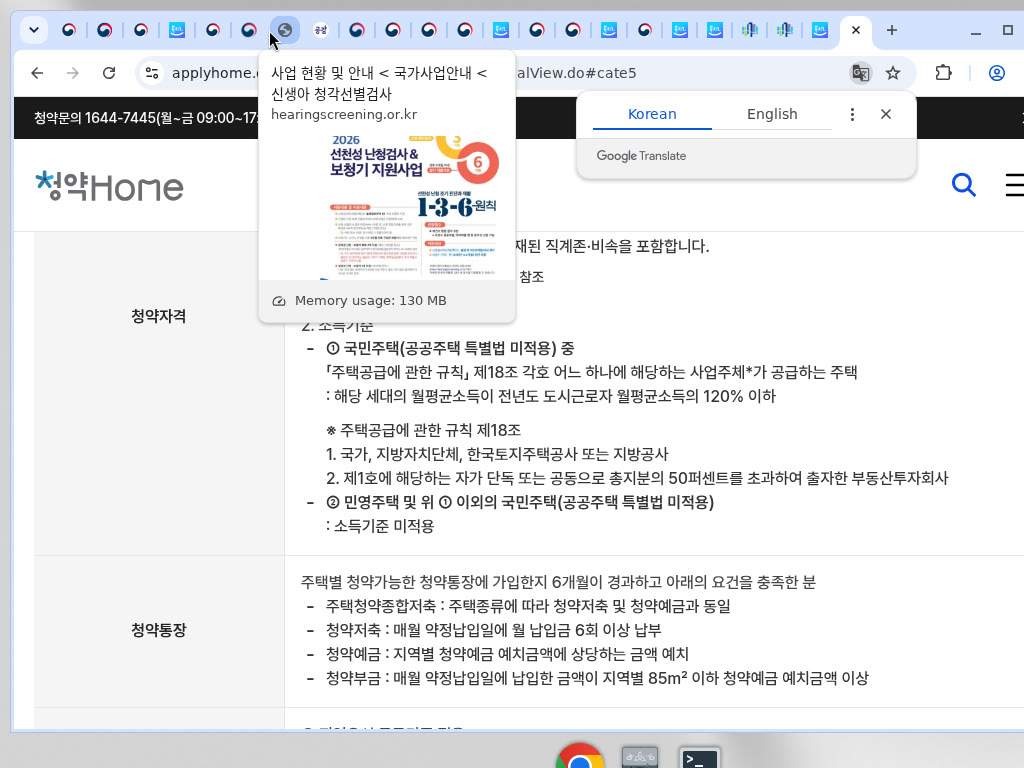Viewport: 1024px width, 768px height.
Task: Open a new tab with plus button
Action: coord(891,30)
